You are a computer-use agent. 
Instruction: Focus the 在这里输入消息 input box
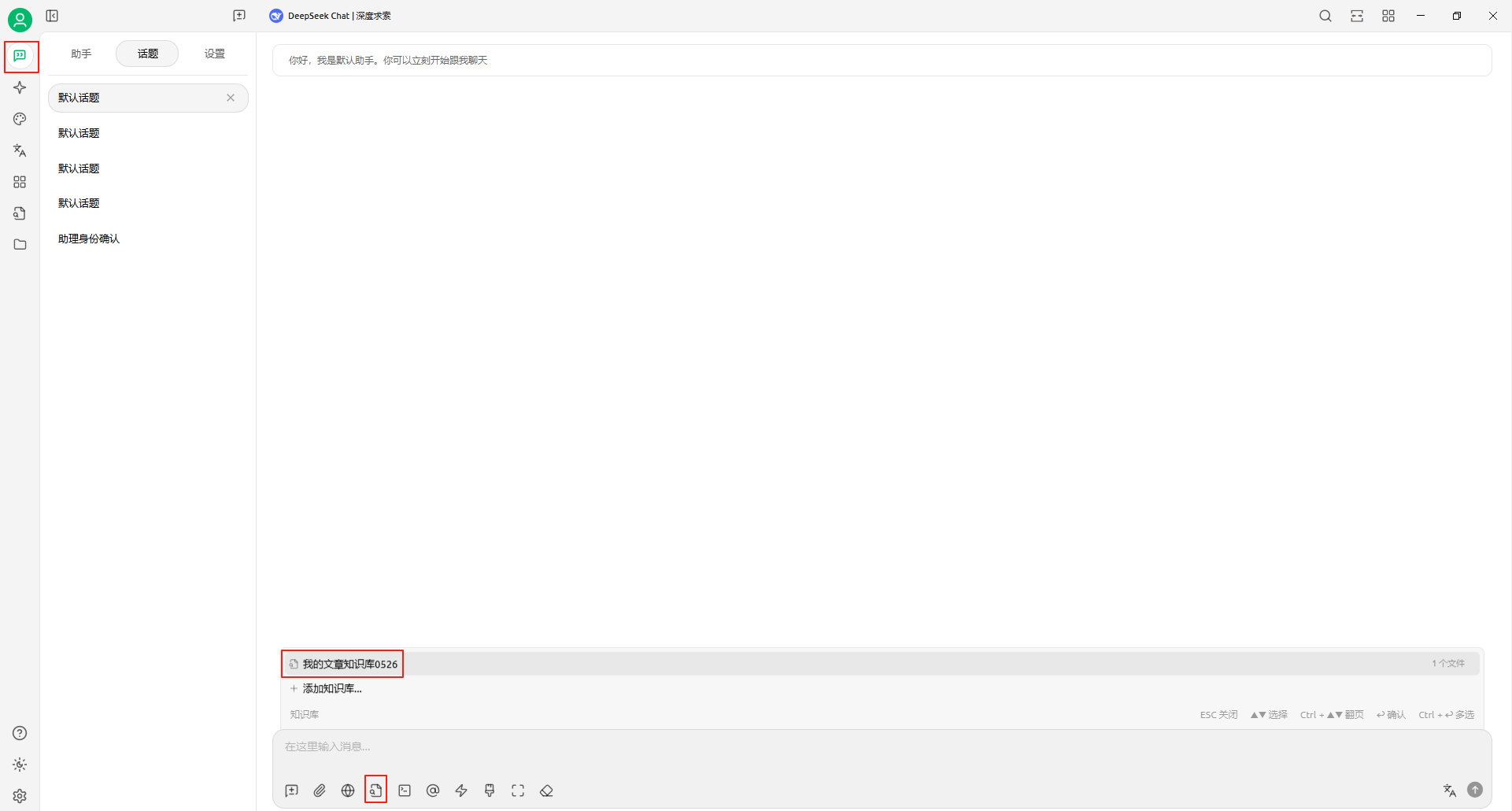pos(882,748)
